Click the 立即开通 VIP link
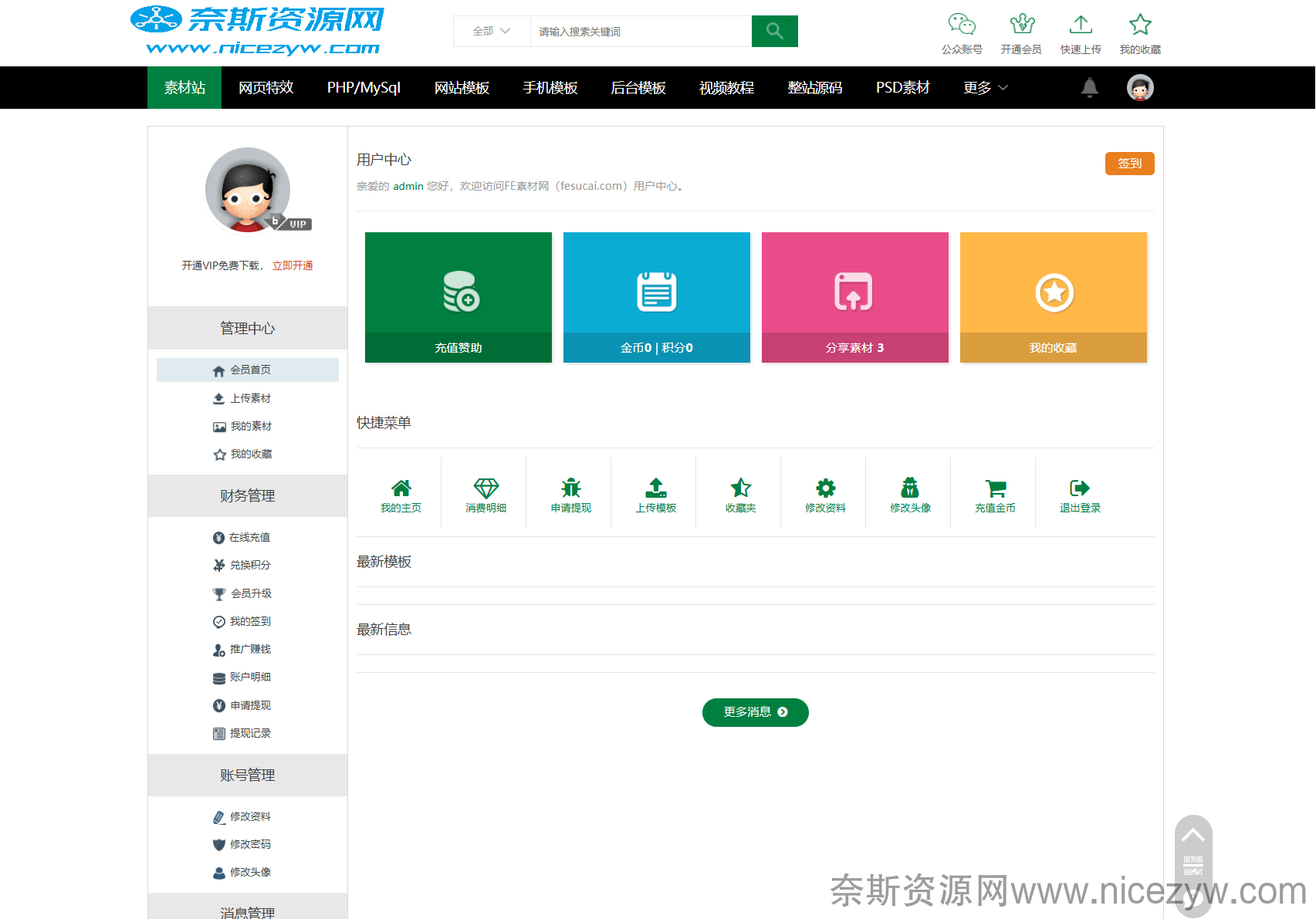Screen dimensions: 1316x919 coord(293,265)
